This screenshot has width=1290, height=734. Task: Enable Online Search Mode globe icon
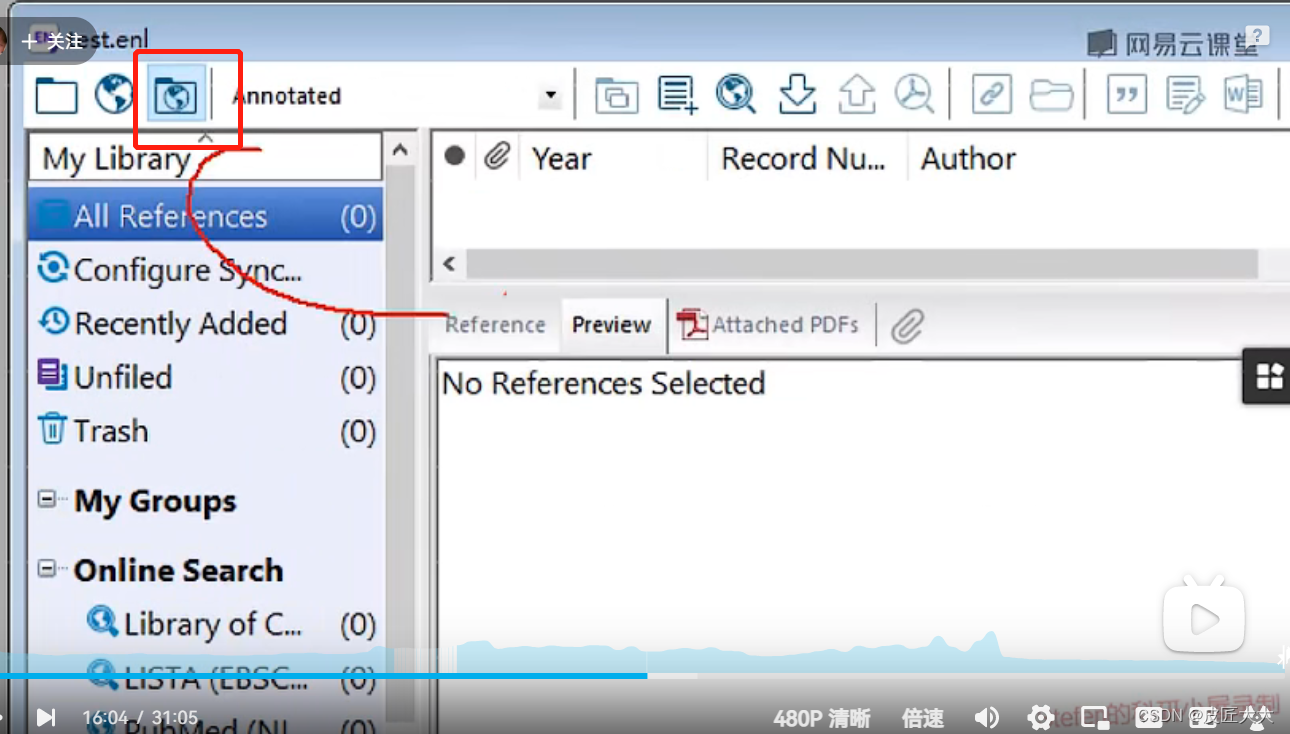(x=114, y=94)
